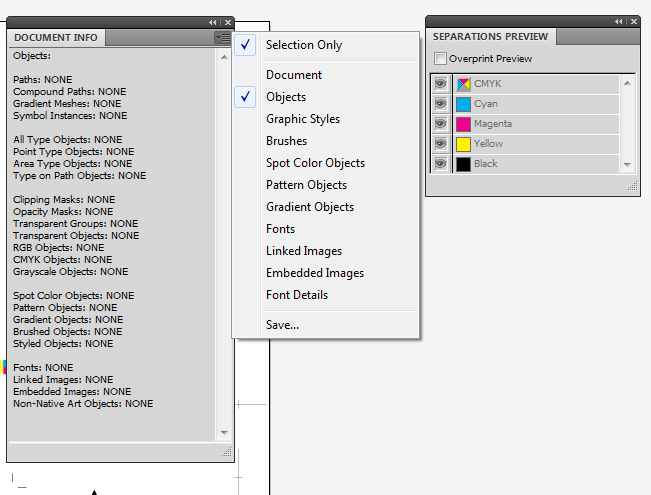The image size is (651, 495).
Task: Choose Gradient Objects menu entry
Action: [326, 207]
